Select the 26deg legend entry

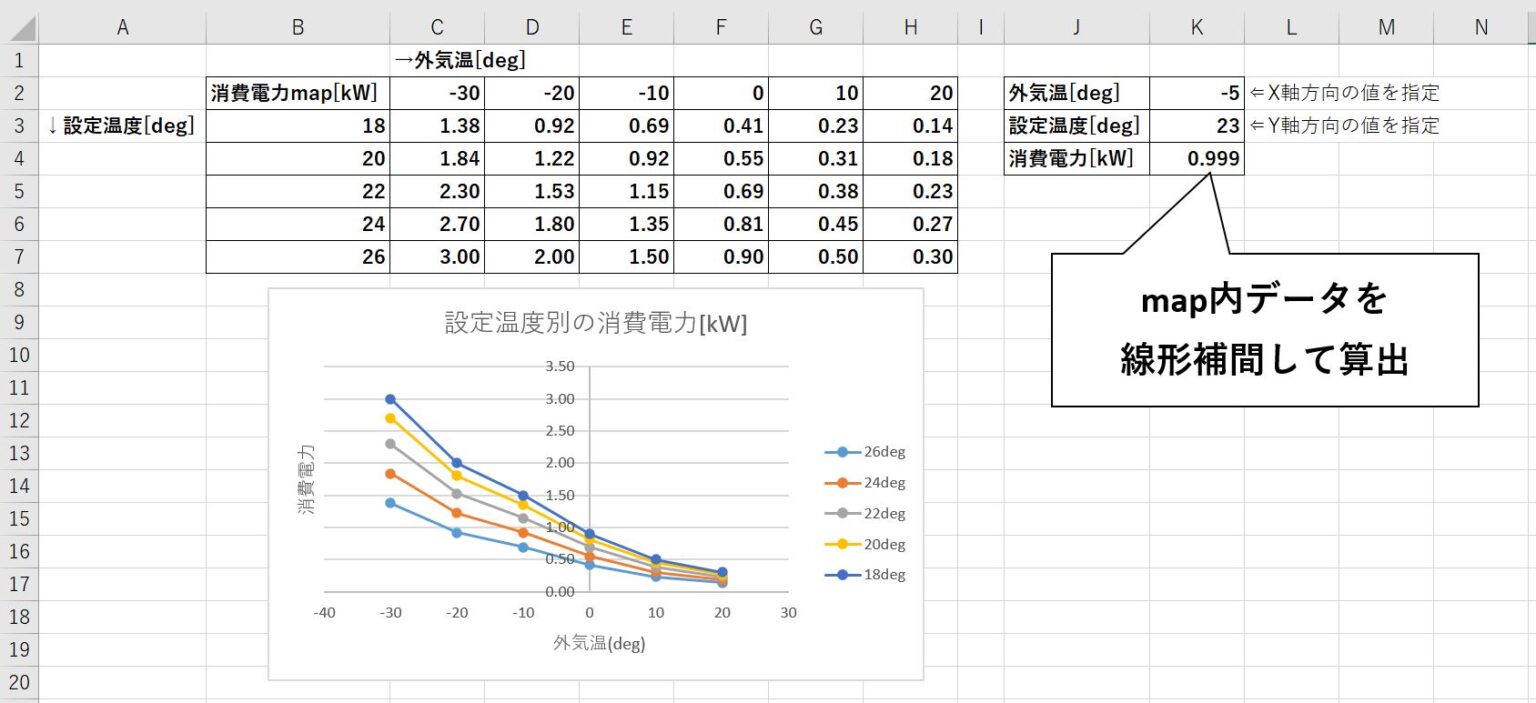865,452
